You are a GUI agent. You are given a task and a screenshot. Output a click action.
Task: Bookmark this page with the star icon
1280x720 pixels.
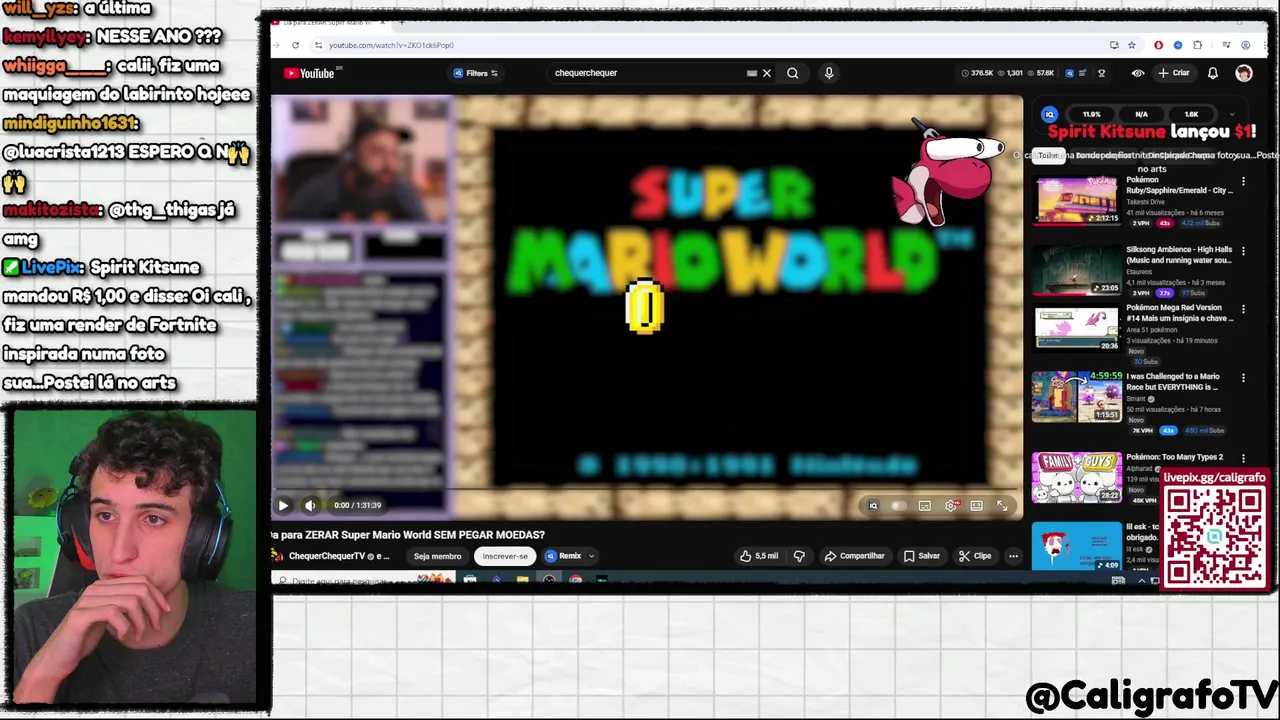click(1132, 45)
